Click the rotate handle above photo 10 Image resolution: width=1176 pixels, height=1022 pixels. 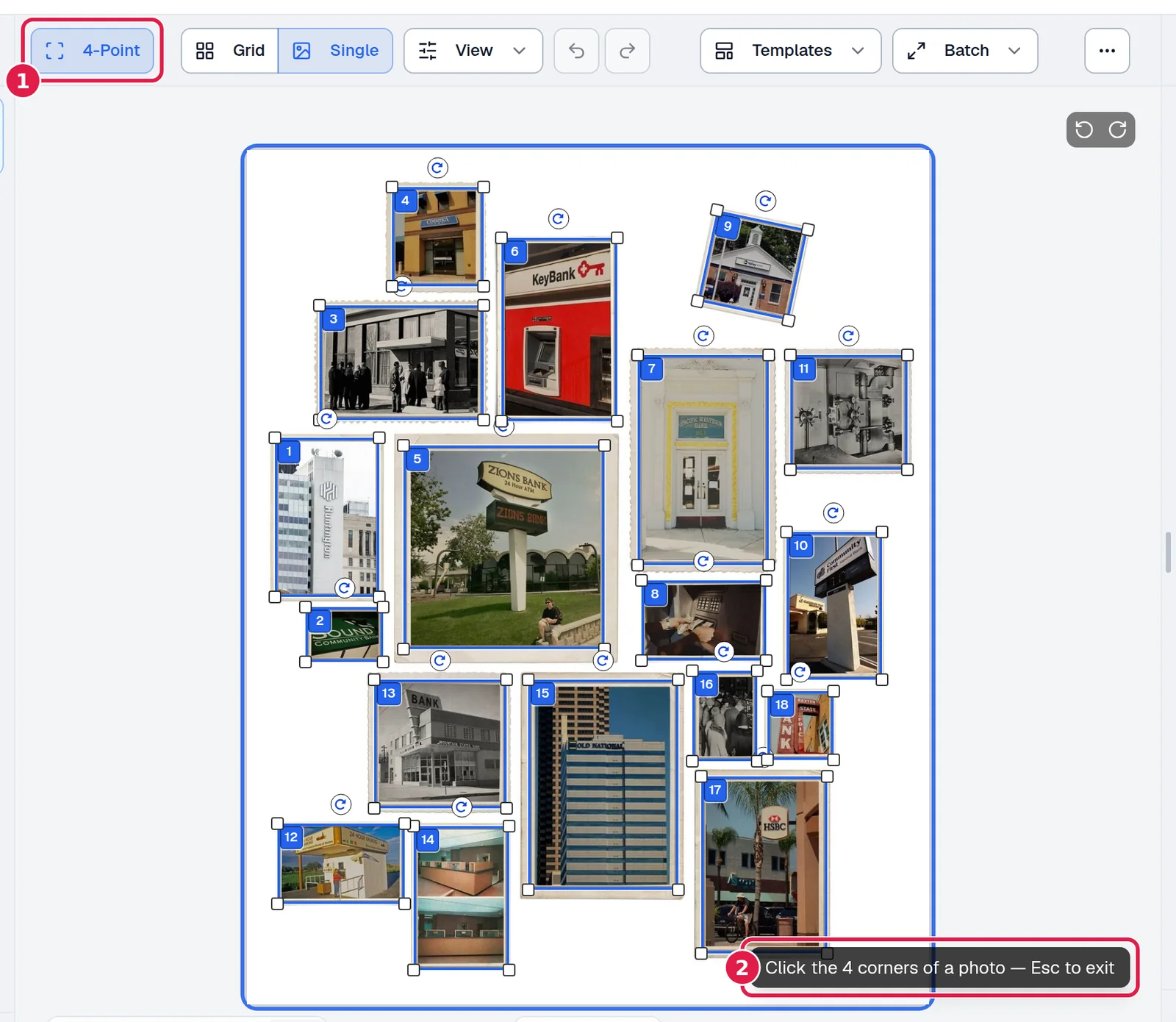[x=833, y=512]
